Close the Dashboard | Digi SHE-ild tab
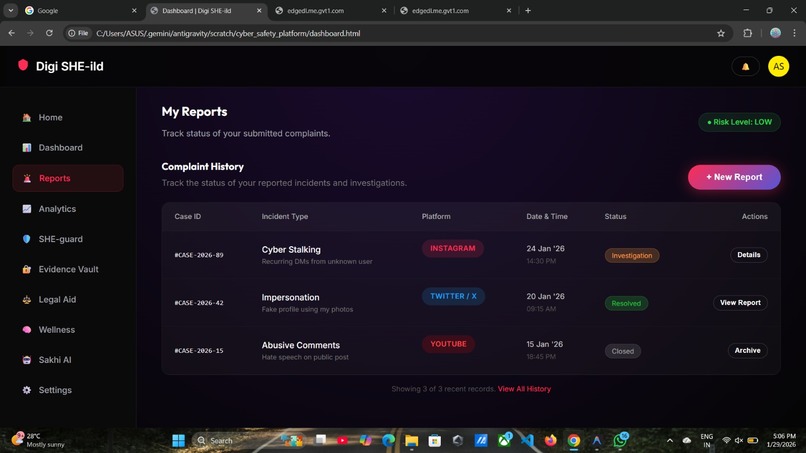Viewport: 806px width, 453px height. (259, 11)
